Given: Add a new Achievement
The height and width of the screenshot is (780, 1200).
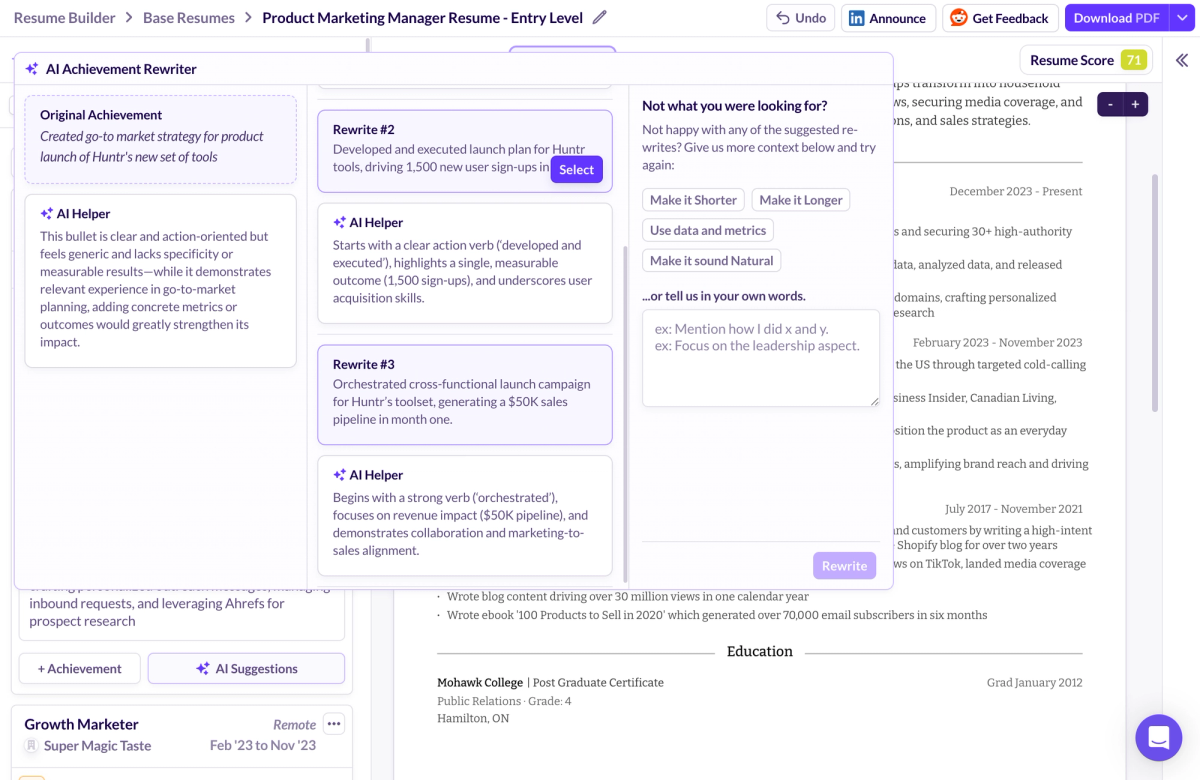Looking at the screenshot, I should (80, 668).
